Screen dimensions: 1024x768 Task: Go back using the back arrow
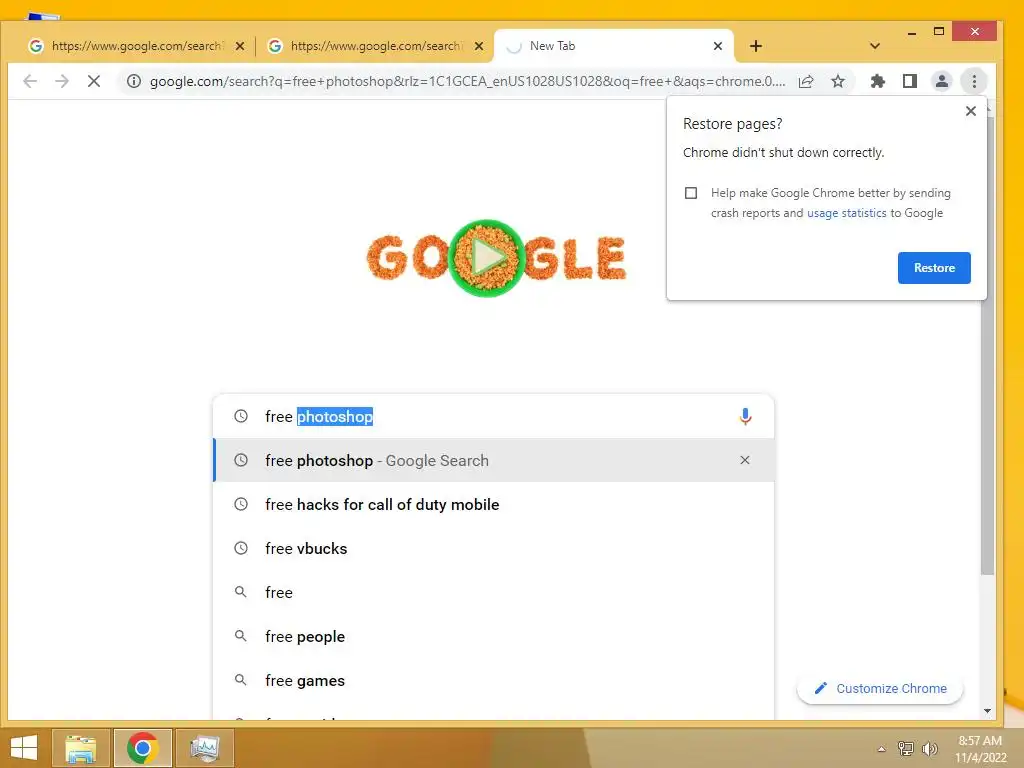30,81
